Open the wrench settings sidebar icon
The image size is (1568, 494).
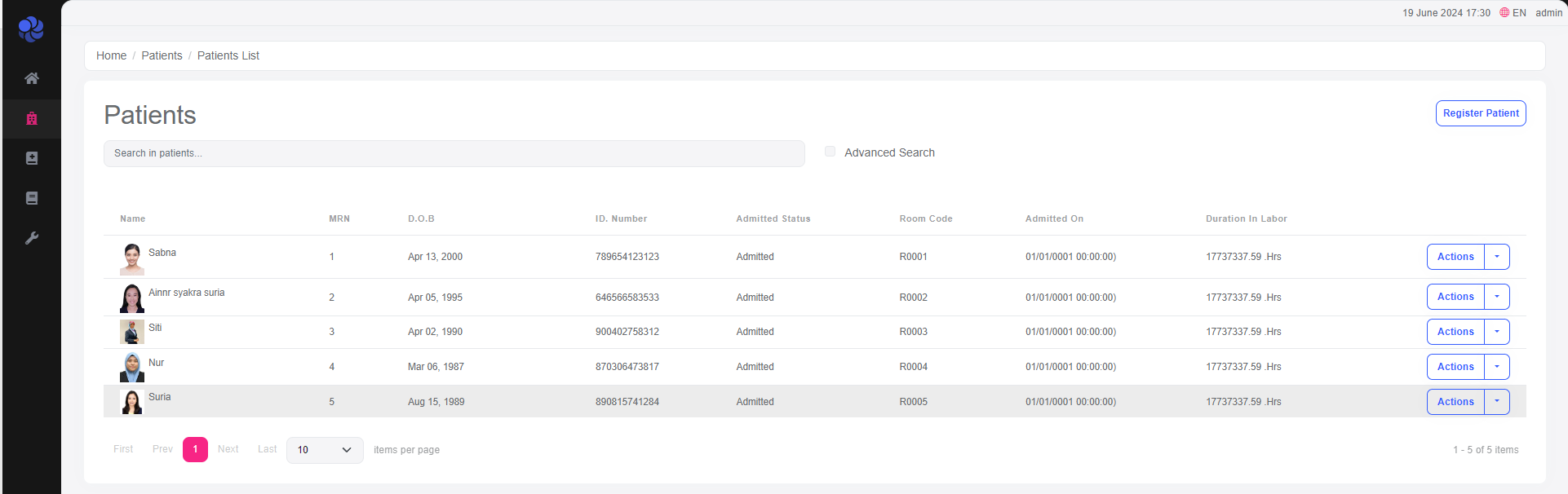[32, 238]
